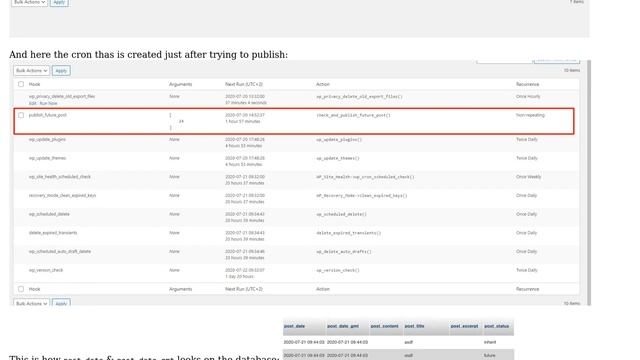This screenshot has height=360, width=640.
Task: Select the recovery_mode_clean_expired_keys hook name
Action: [62, 196]
